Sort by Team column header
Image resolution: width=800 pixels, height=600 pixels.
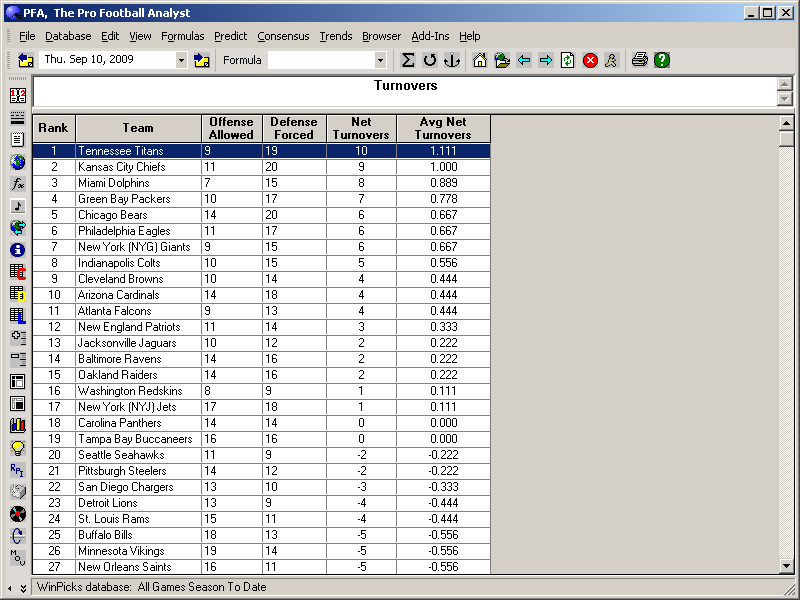pyautogui.click(x=138, y=128)
